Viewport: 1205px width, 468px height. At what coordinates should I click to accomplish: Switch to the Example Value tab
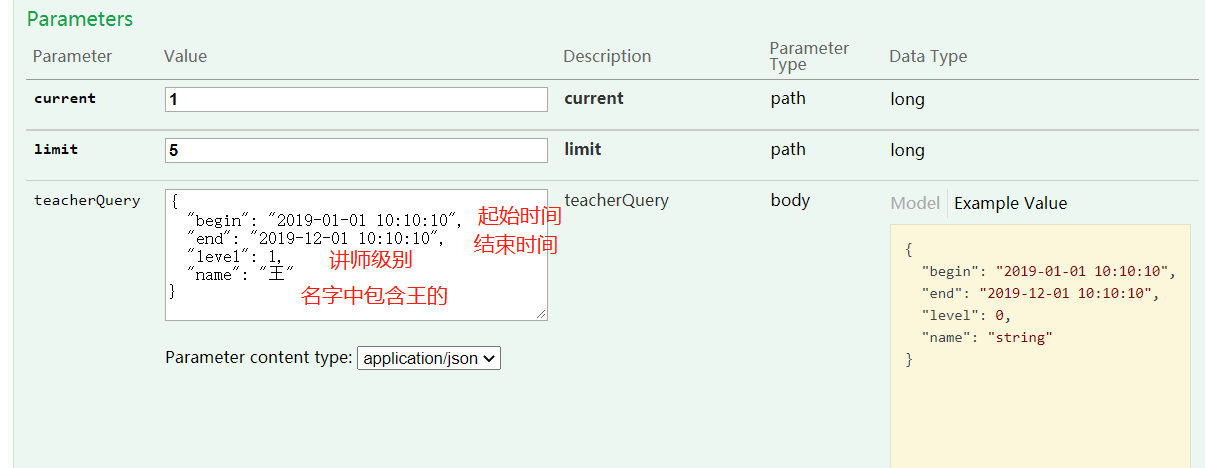tap(1010, 203)
